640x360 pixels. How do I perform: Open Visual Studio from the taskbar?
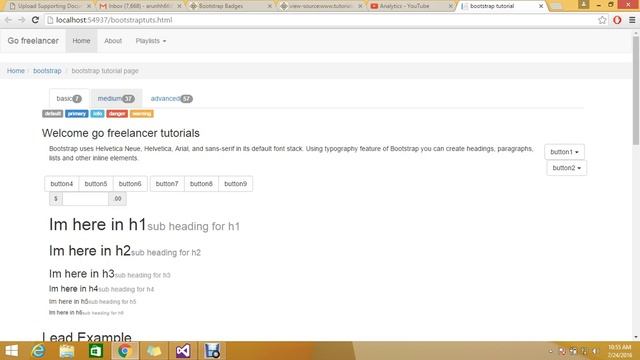183,351
